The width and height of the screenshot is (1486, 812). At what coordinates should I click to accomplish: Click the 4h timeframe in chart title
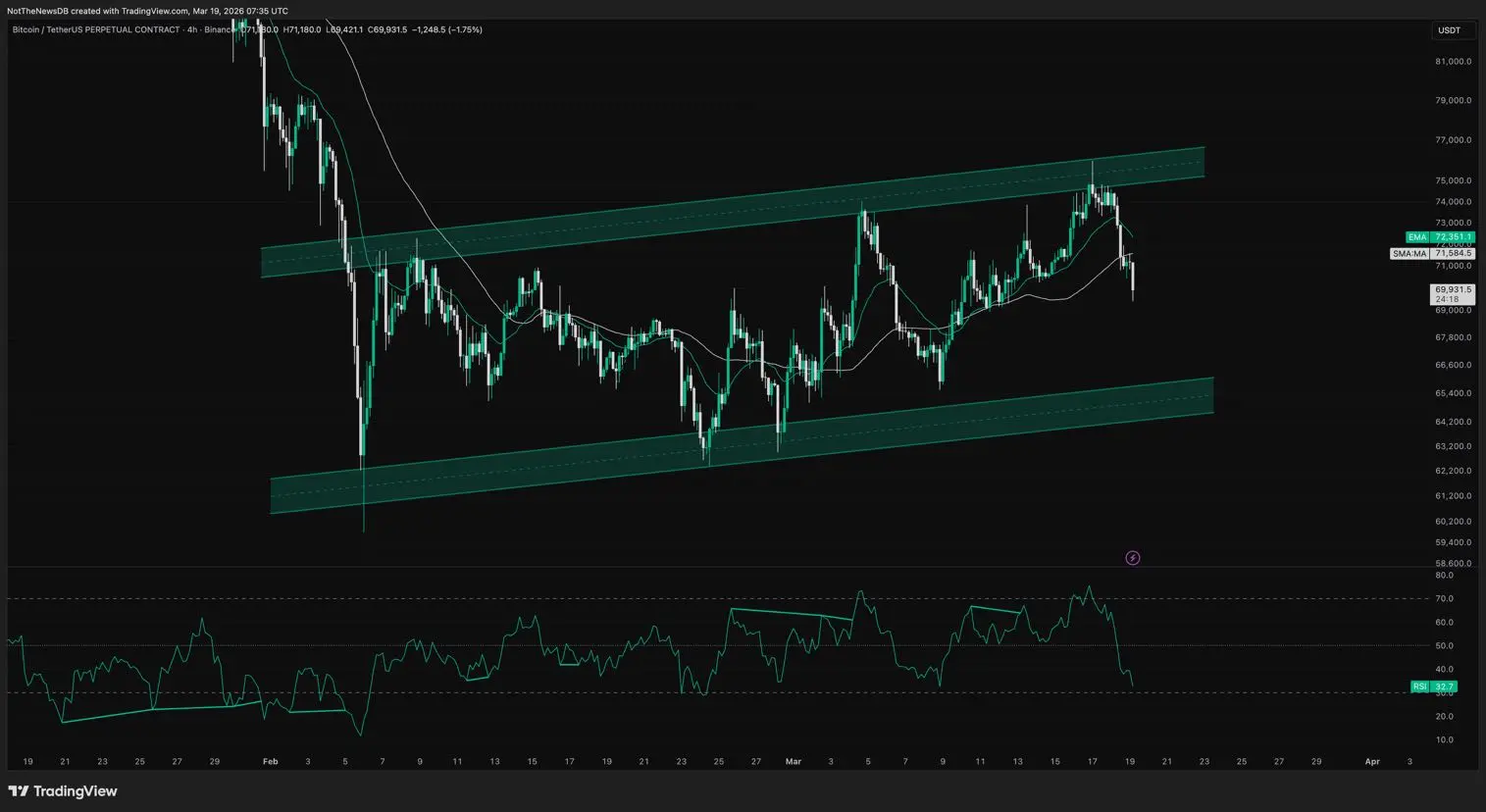192,30
